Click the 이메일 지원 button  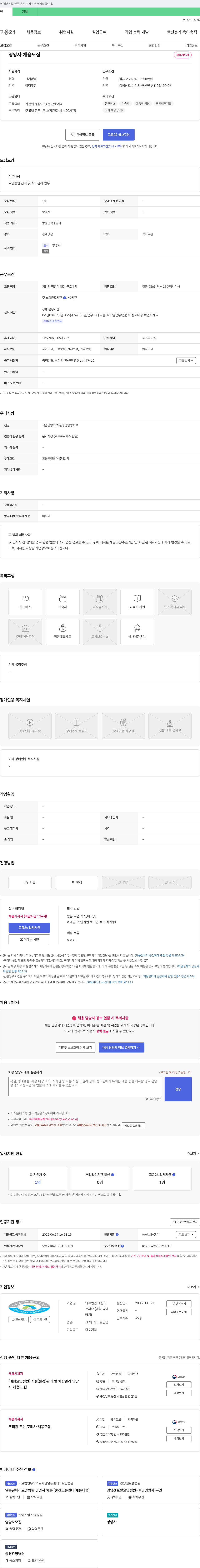[29, 939]
